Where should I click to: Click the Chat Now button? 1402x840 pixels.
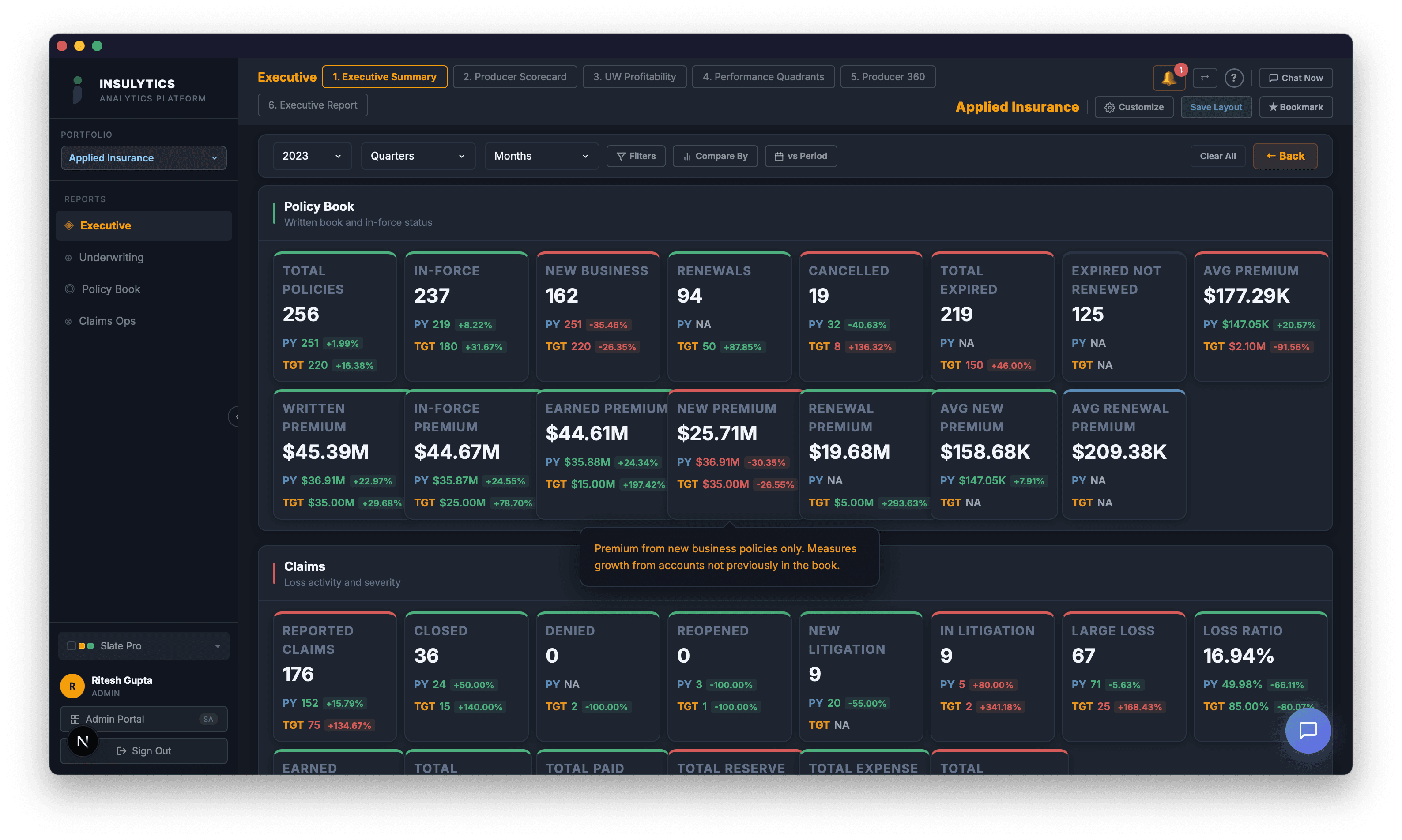[1296, 78]
